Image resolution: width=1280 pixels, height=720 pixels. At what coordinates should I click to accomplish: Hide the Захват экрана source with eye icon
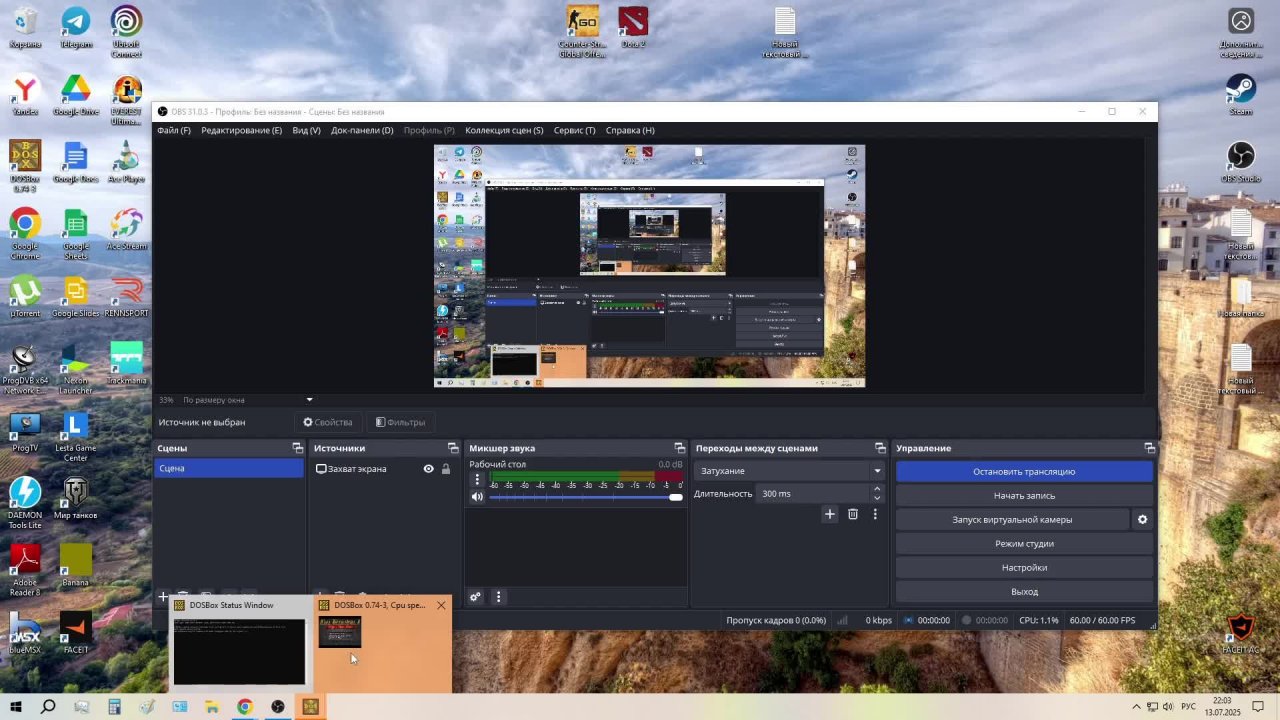(x=428, y=469)
